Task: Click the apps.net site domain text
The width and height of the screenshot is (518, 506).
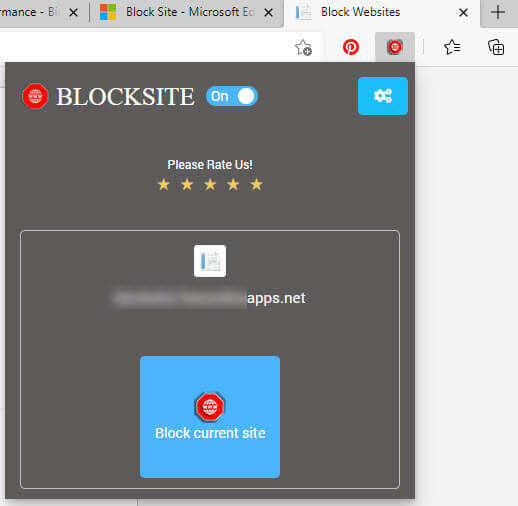Action: point(276,298)
